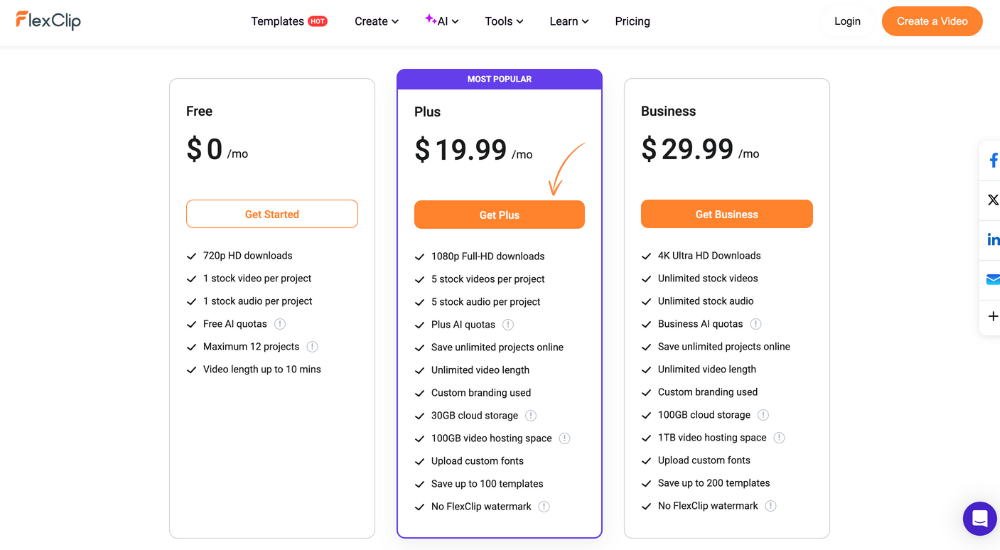
Task: Show info for 30GB cloud storage
Action: tap(531, 415)
